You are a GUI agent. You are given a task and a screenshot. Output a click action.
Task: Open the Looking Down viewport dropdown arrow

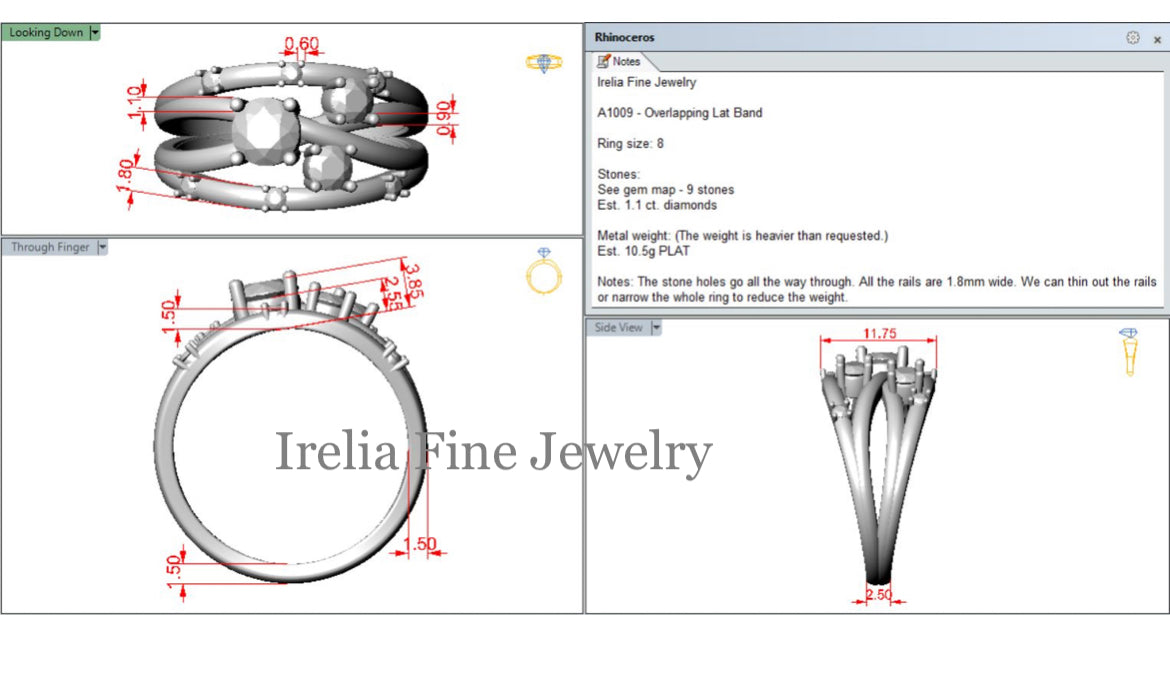pos(95,33)
